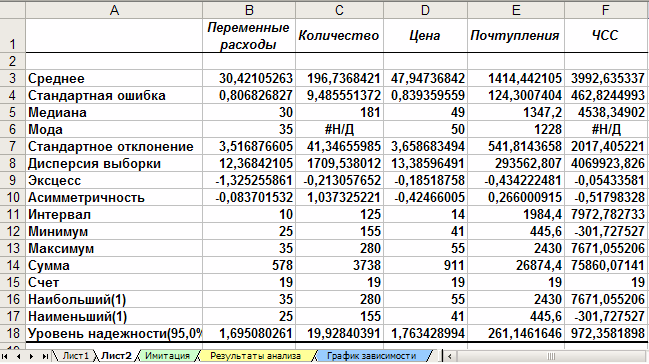This screenshot has width=649, height=364.
Task: Go to previous sheet navigation arrow
Action: tap(18, 356)
